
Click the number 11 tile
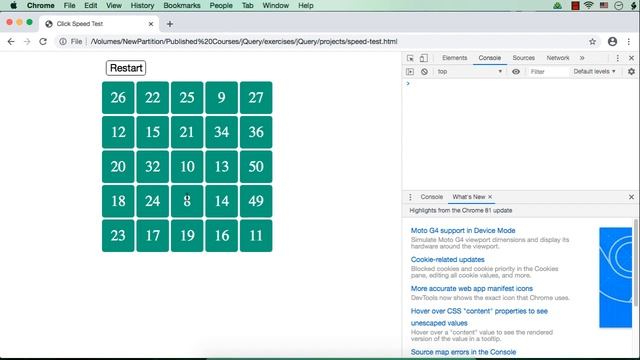(x=256, y=236)
